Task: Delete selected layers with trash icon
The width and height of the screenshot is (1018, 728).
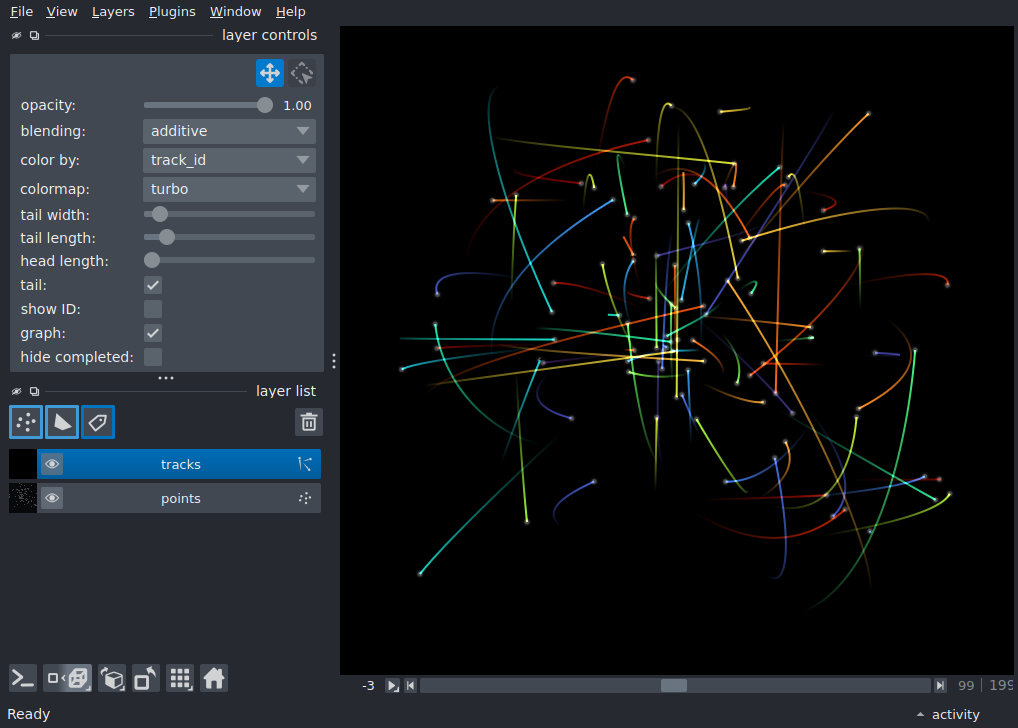Action: 308,422
